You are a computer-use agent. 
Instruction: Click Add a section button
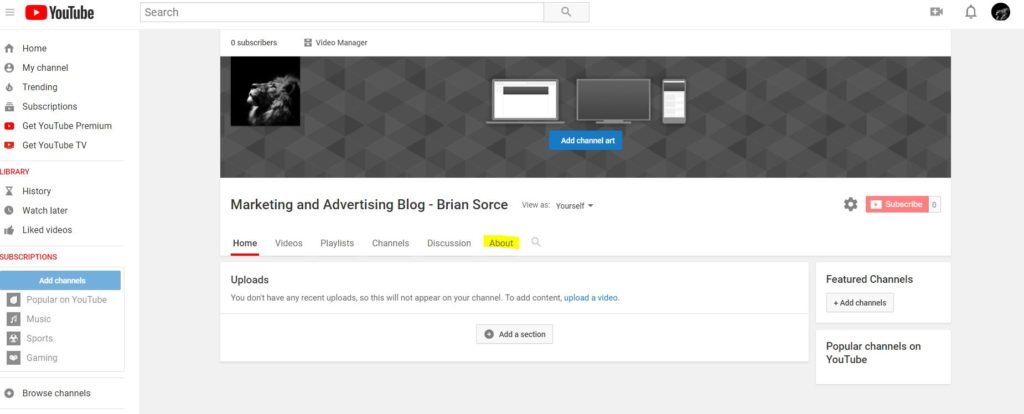515,334
